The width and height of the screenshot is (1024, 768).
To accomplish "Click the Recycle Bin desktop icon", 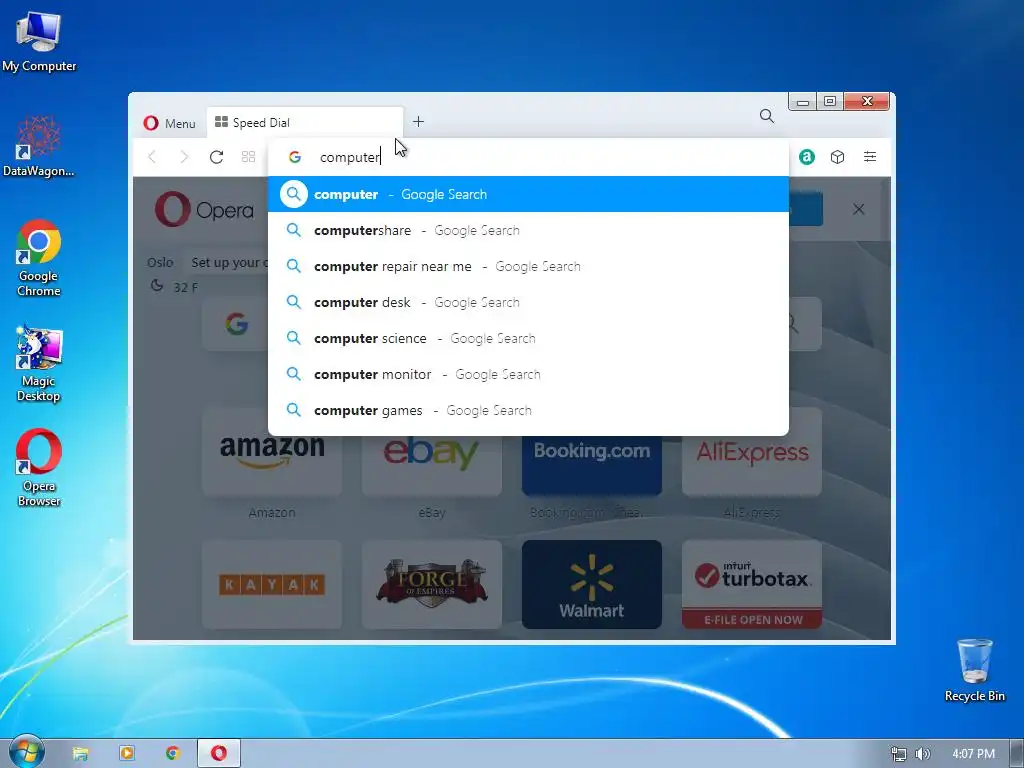I will tap(974, 670).
